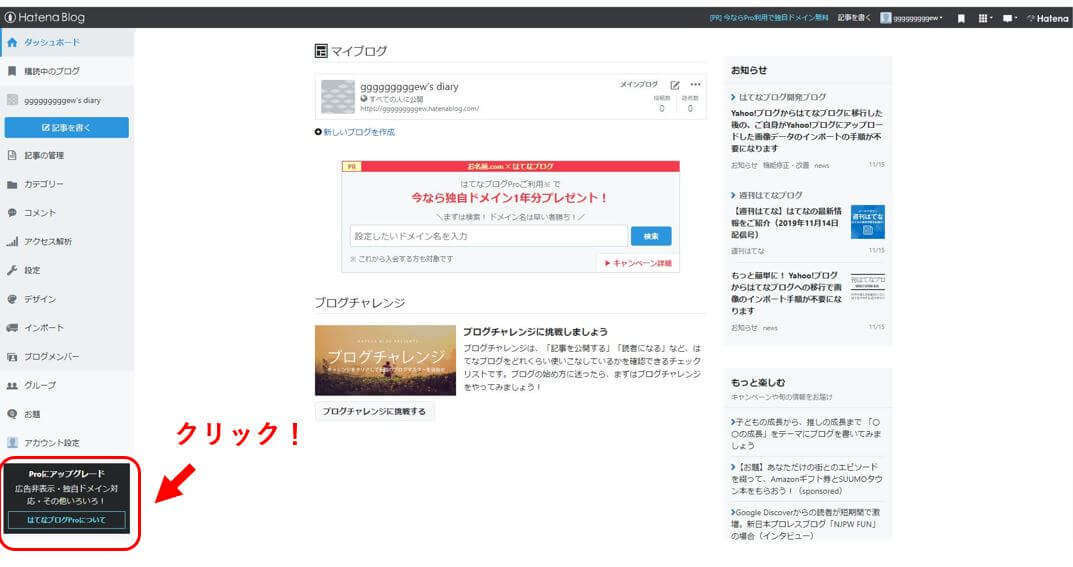Open ブログメンバー in the sidebar
The height and width of the screenshot is (567, 1073).
(67, 356)
